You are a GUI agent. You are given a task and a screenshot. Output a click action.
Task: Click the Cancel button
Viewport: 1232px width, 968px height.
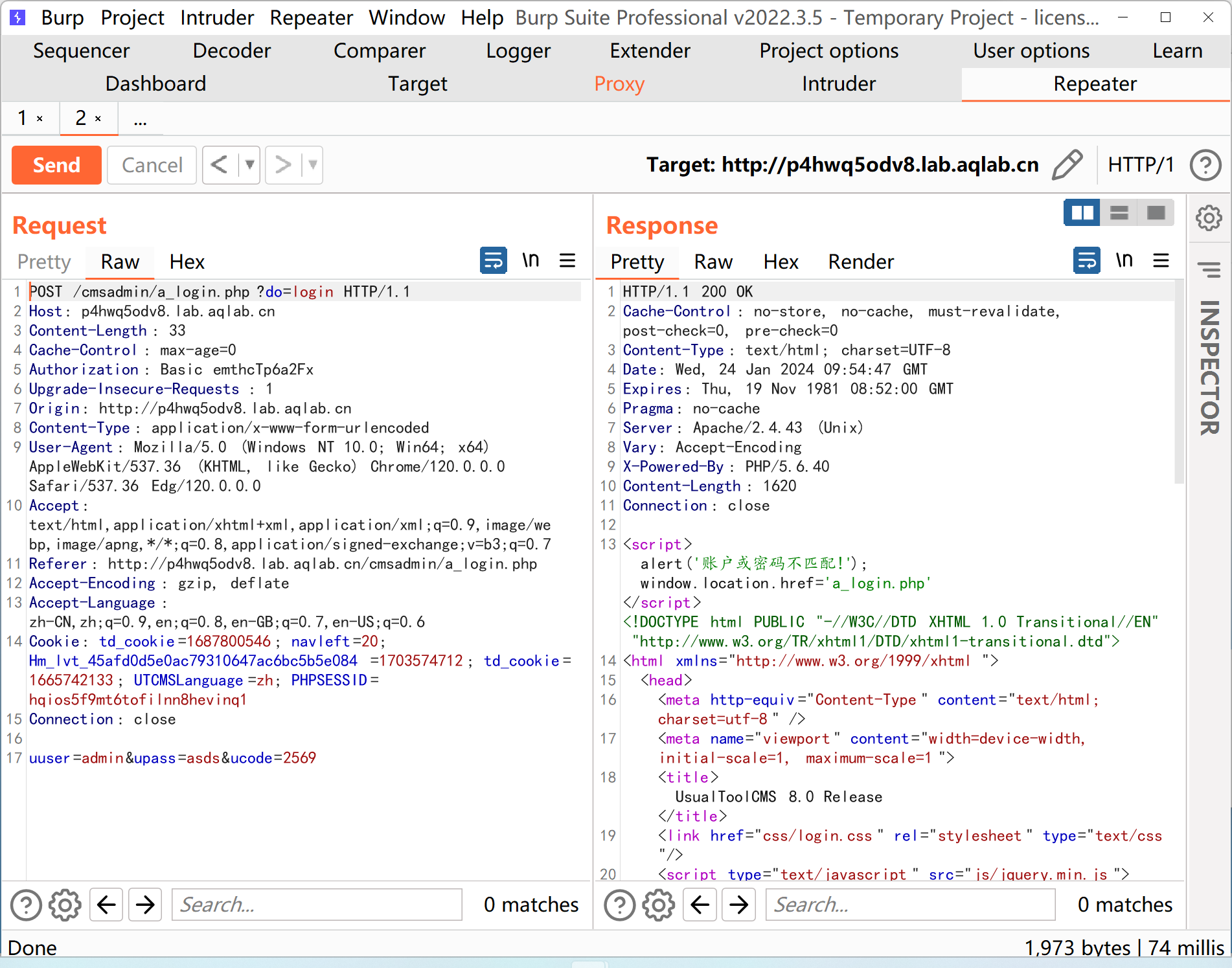pos(152,165)
